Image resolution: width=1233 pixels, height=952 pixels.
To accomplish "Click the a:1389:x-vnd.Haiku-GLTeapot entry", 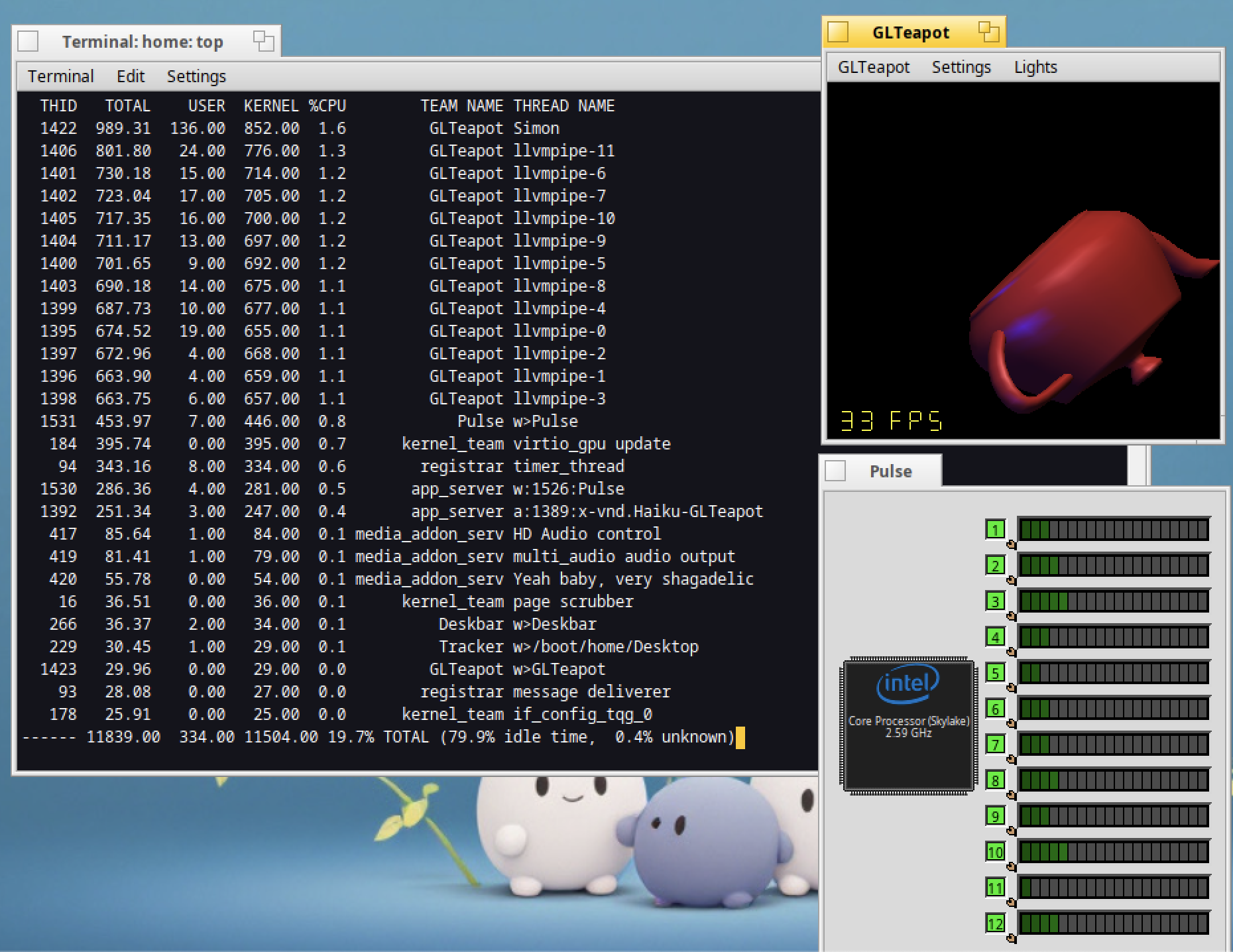I will (x=638, y=512).
